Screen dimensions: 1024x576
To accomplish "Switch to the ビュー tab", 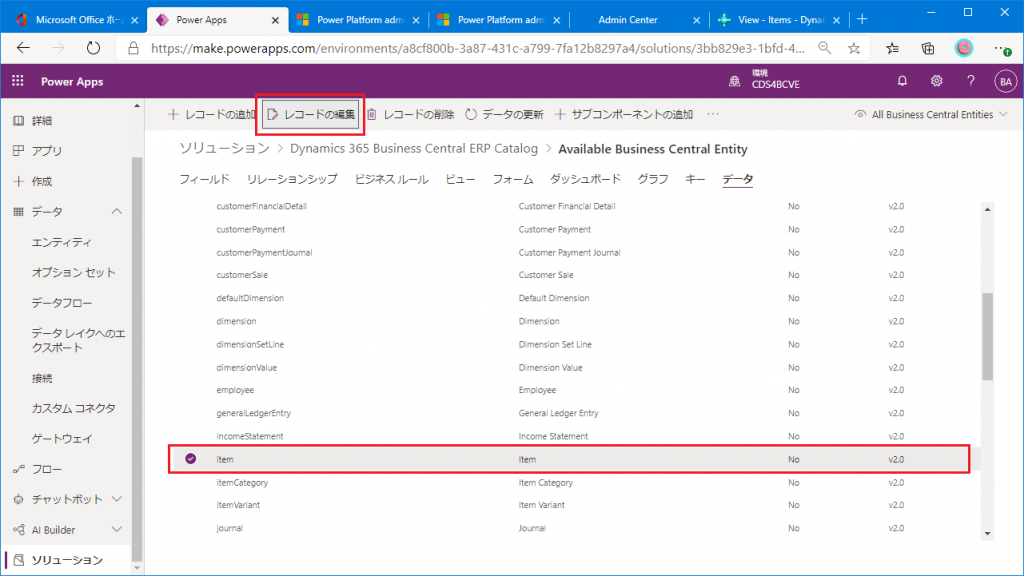I will [460, 179].
